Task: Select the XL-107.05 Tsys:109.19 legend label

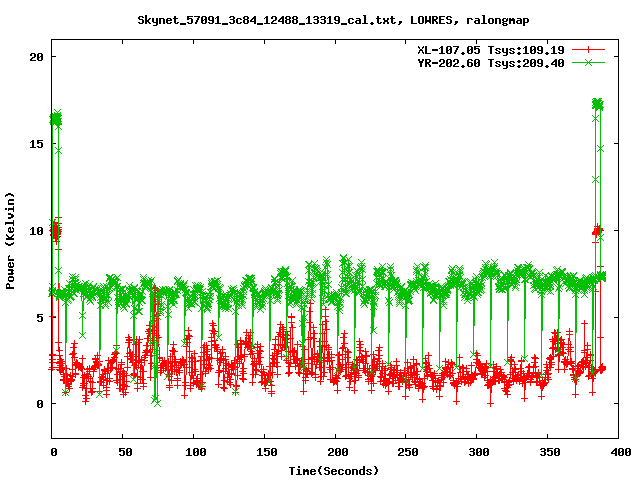Action: tap(491, 50)
